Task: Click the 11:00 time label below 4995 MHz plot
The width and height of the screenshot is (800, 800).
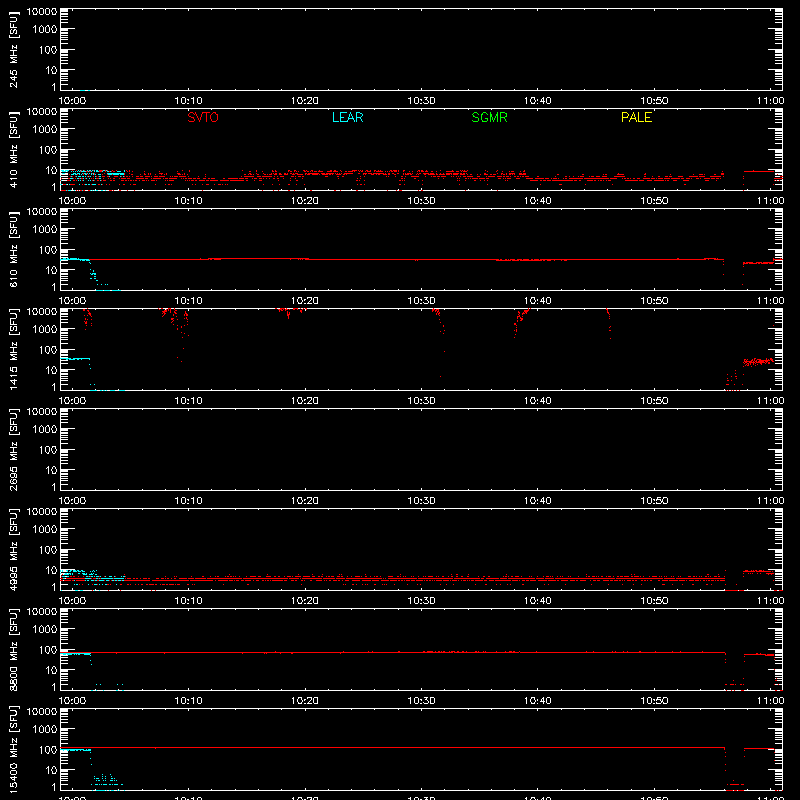Action: [770, 601]
